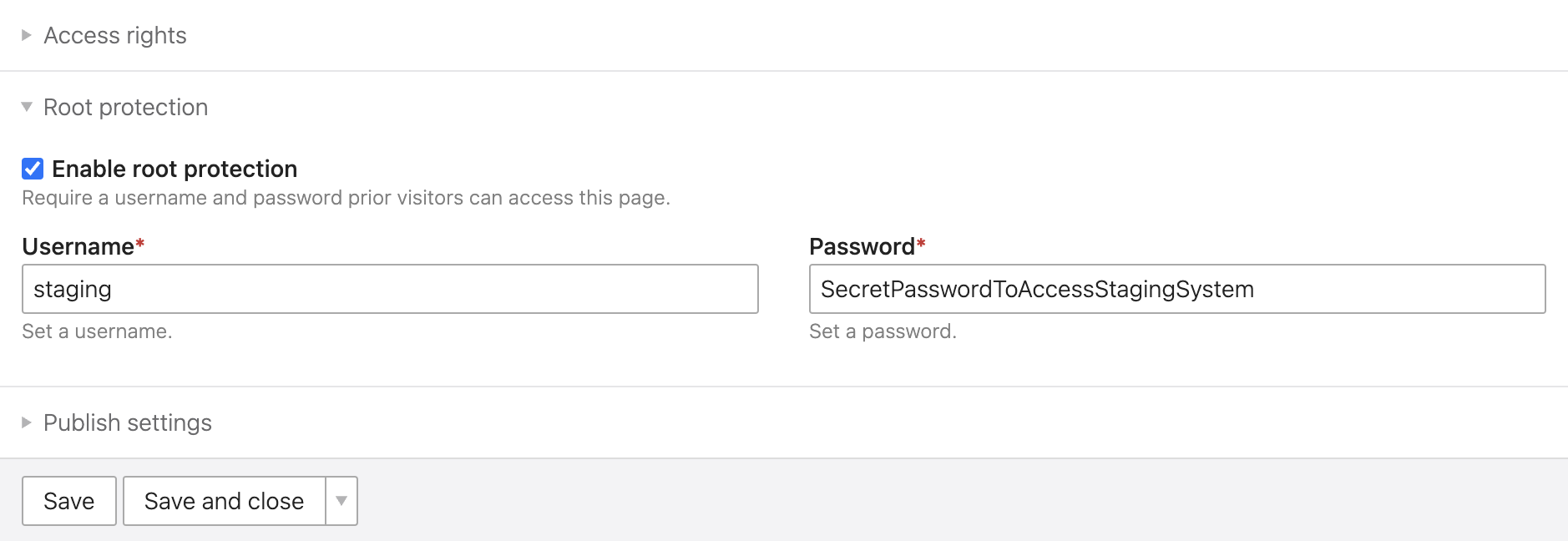Click the Password field label
The height and width of the screenshot is (541, 1568).
pyautogui.click(x=862, y=246)
